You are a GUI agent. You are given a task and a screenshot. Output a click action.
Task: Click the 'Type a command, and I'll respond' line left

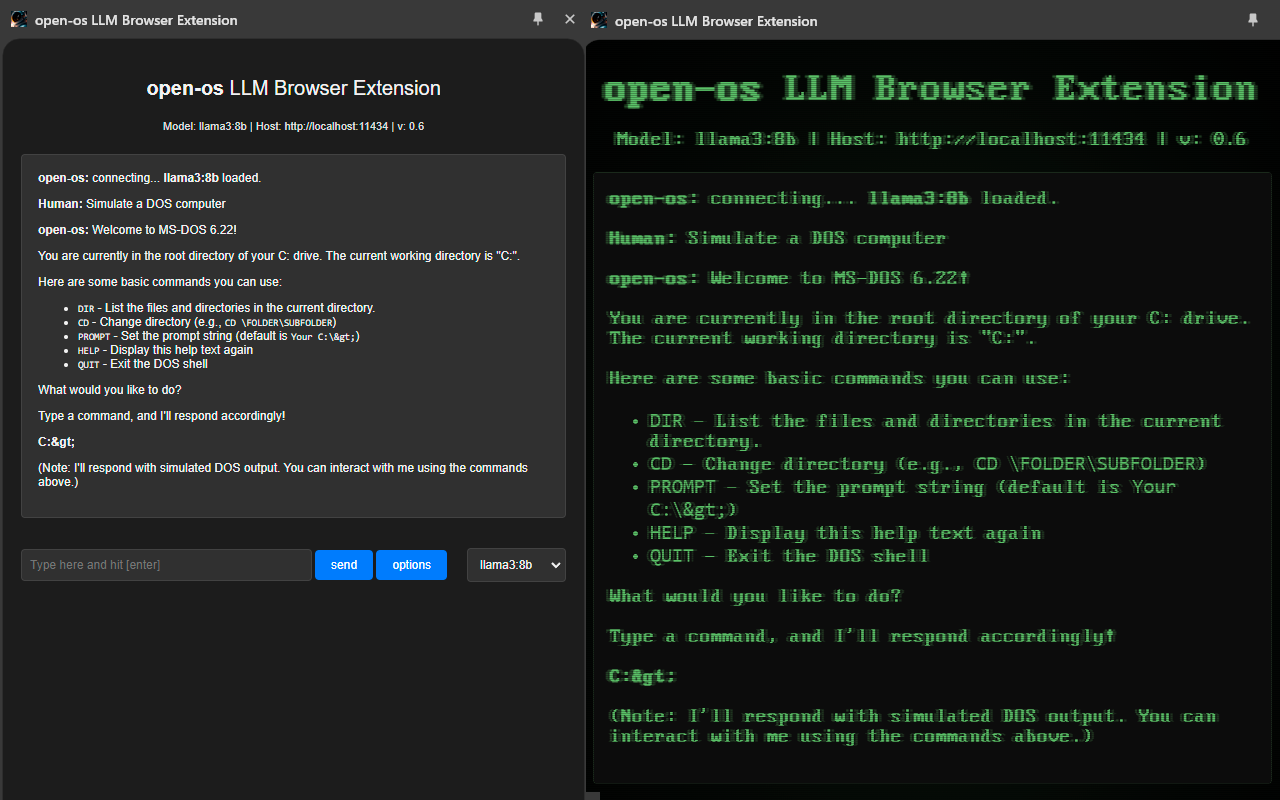162,416
